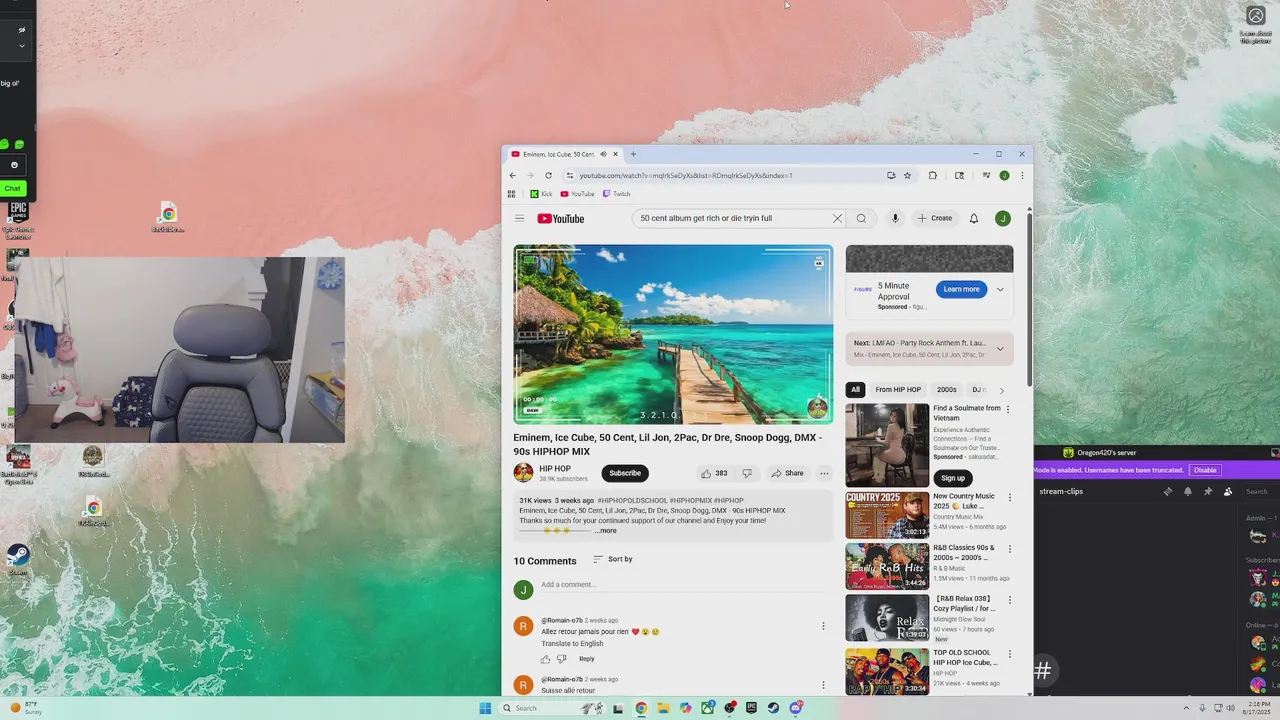Click the ad Learn more button

(961, 290)
